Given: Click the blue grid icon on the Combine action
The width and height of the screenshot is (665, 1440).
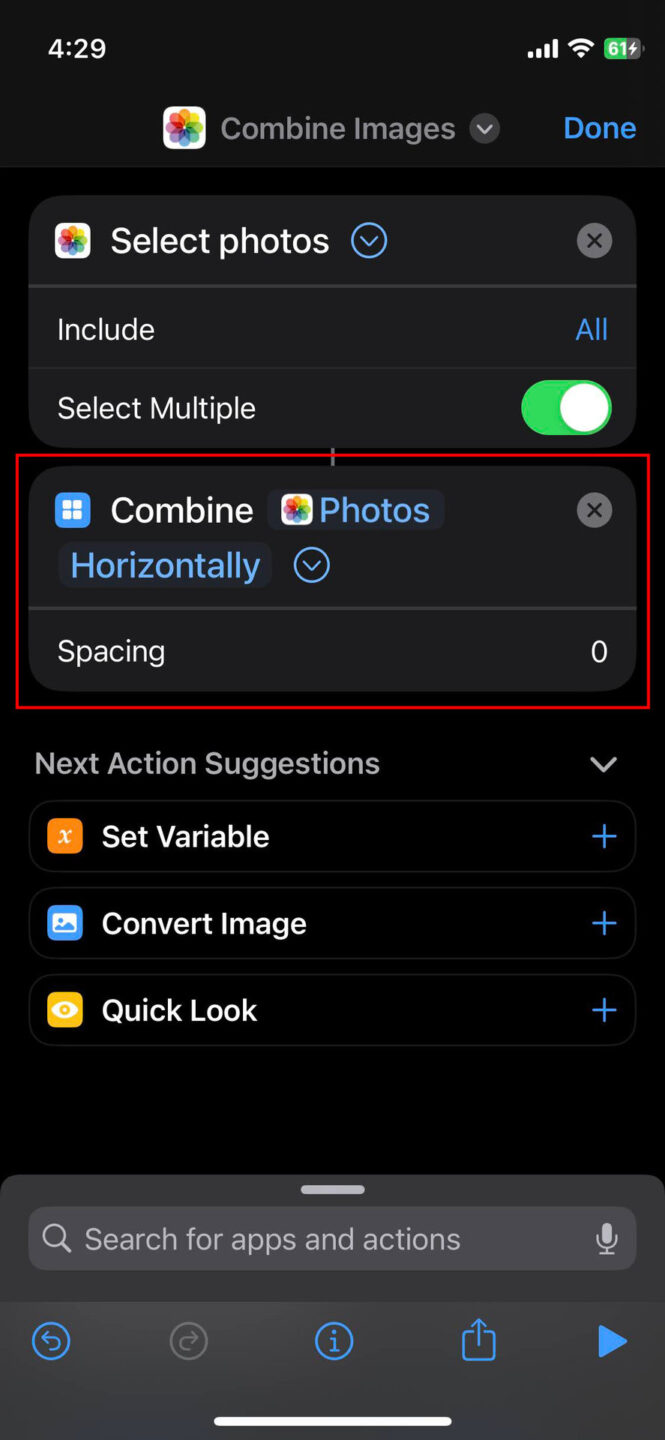Looking at the screenshot, I should [72, 510].
